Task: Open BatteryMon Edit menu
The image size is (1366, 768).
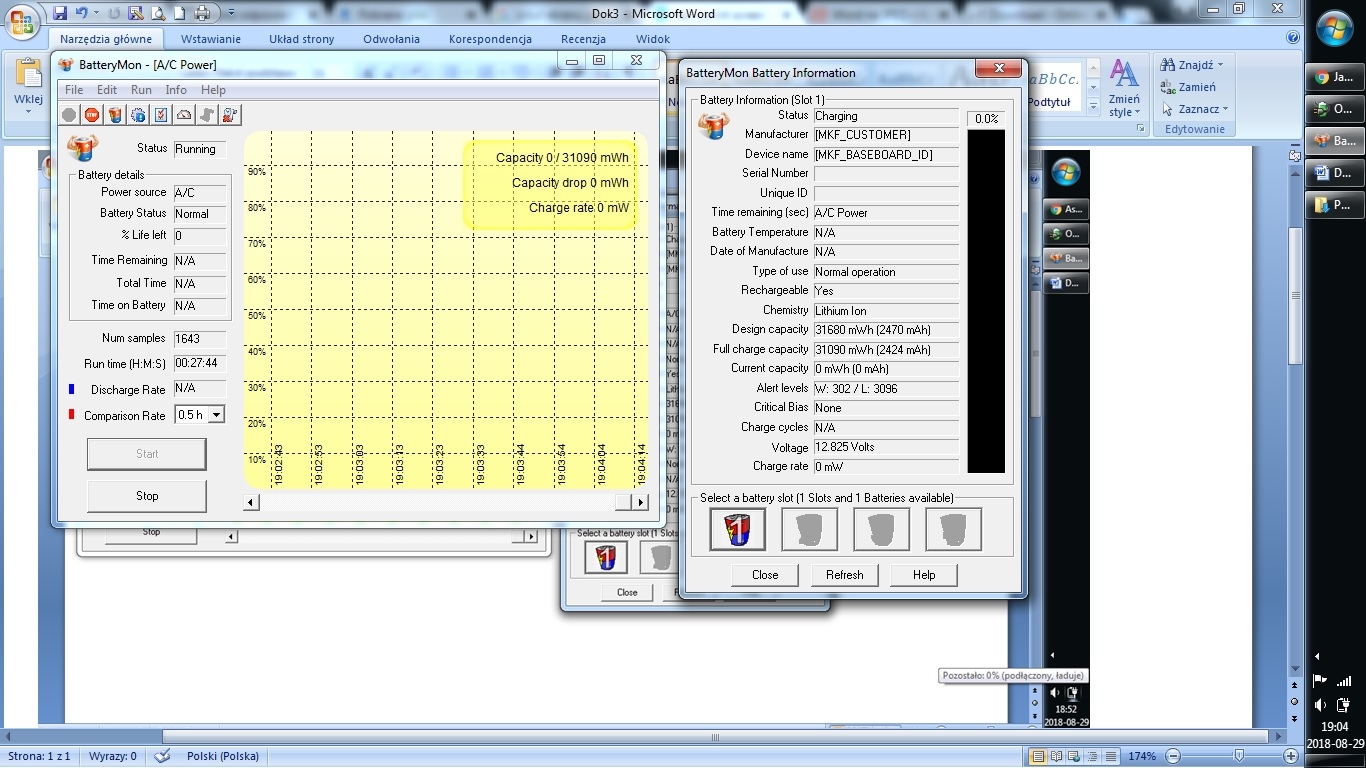Action: tap(107, 90)
